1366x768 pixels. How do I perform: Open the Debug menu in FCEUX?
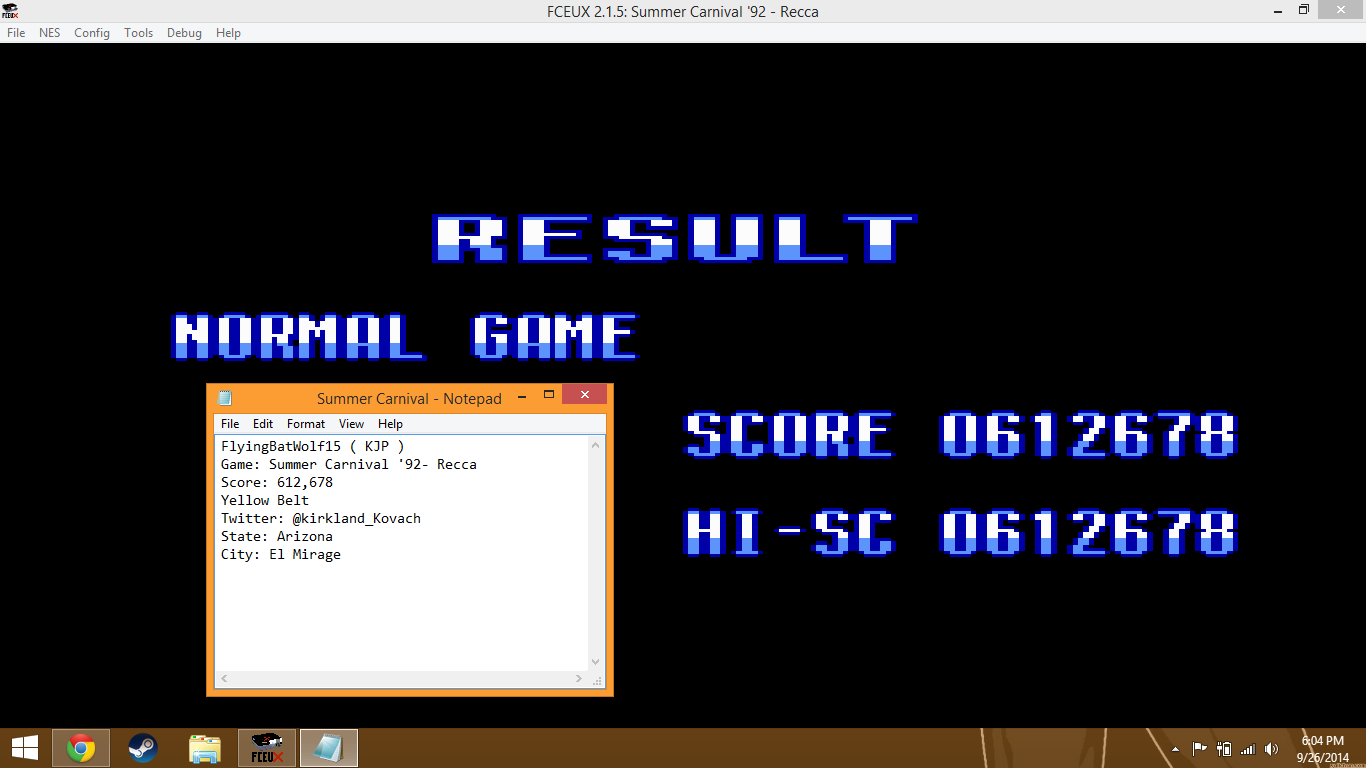coord(184,33)
